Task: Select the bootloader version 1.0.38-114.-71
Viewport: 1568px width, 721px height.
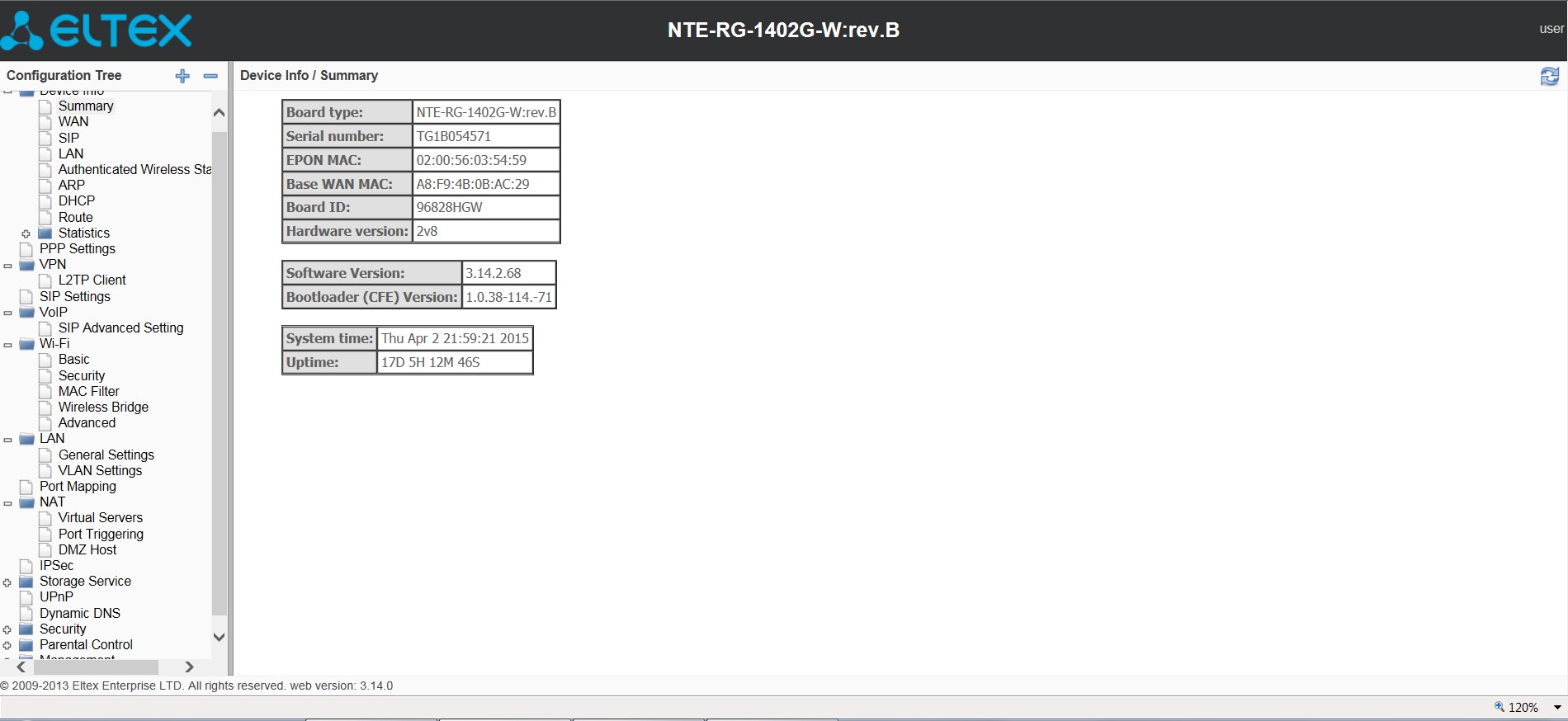Action: [508, 297]
